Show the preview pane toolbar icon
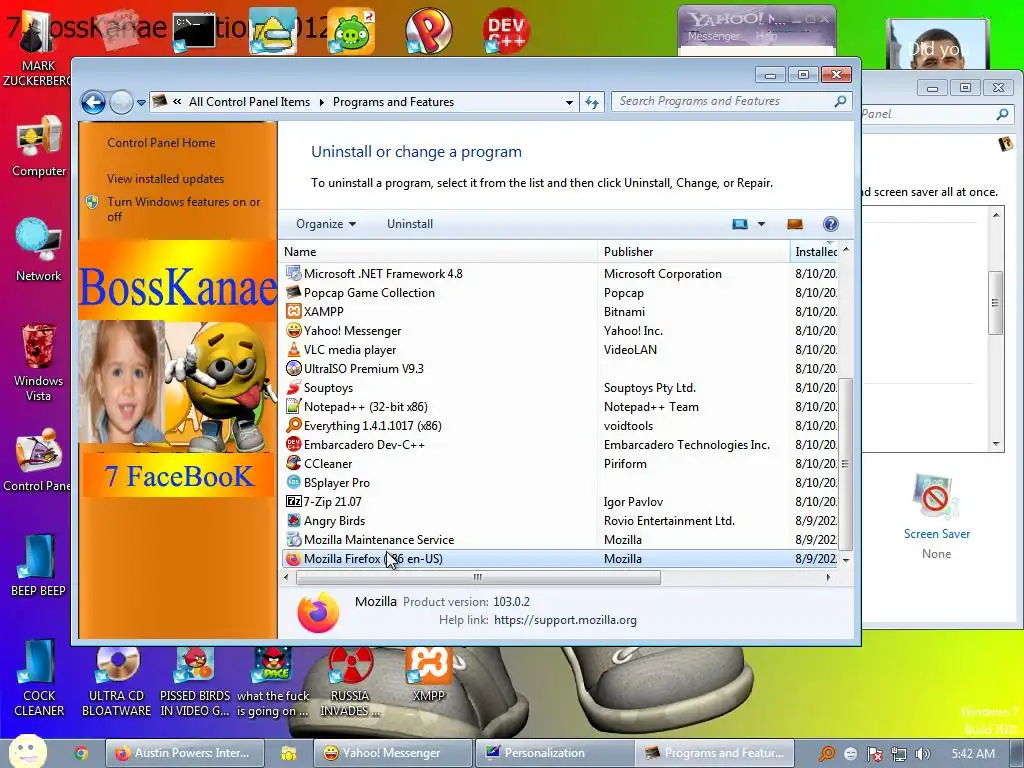Screen dimensions: 1024x768 pyautogui.click(x=795, y=224)
